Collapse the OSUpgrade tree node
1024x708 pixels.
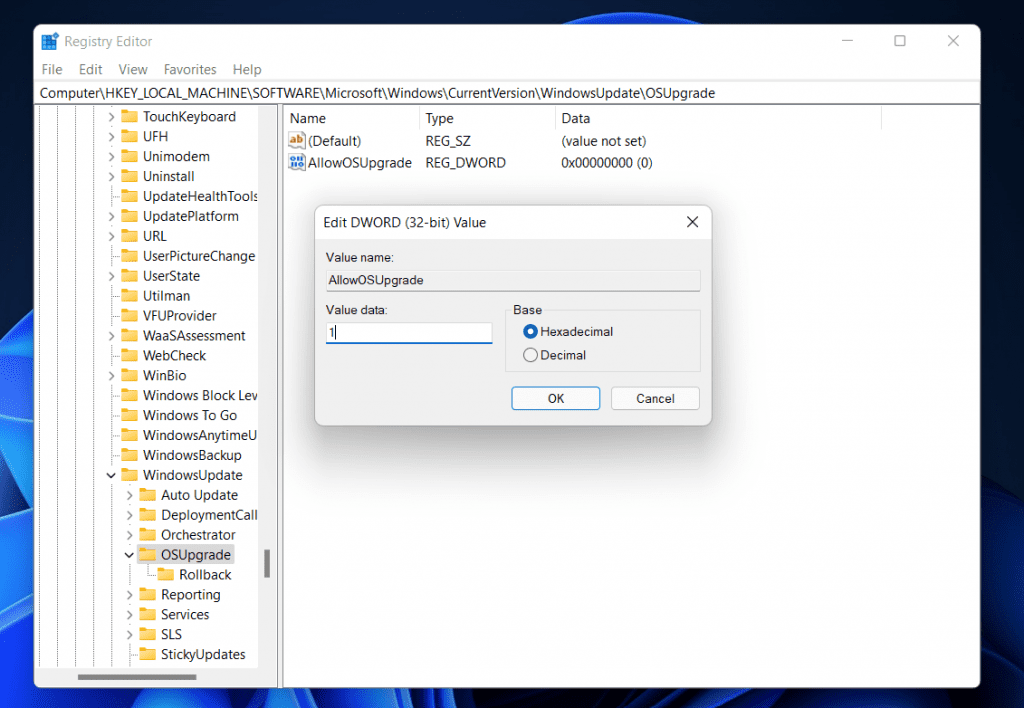coord(128,554)
